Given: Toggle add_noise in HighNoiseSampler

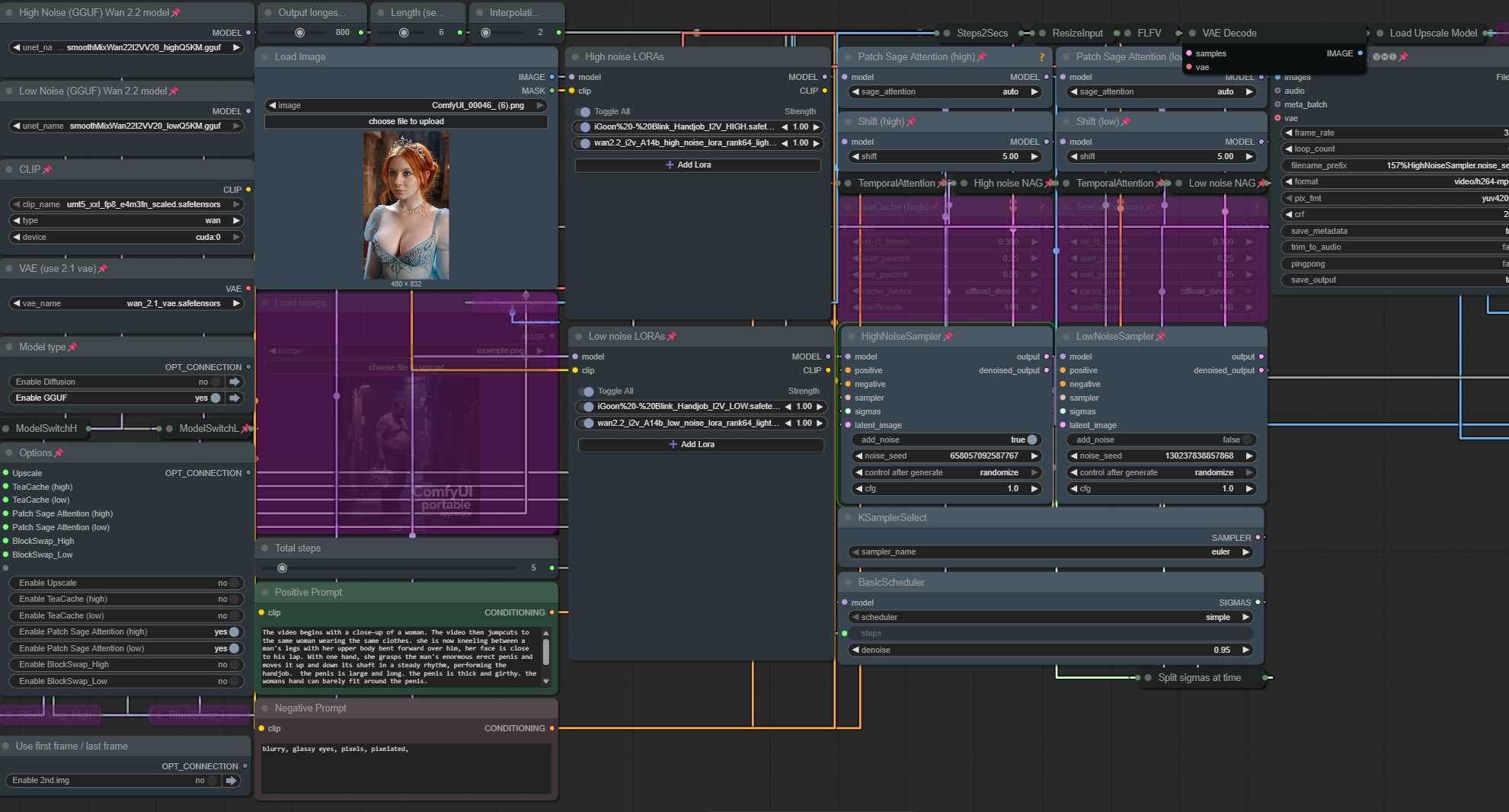Looking at the screenshot, I should click(x=1031, y=440).
